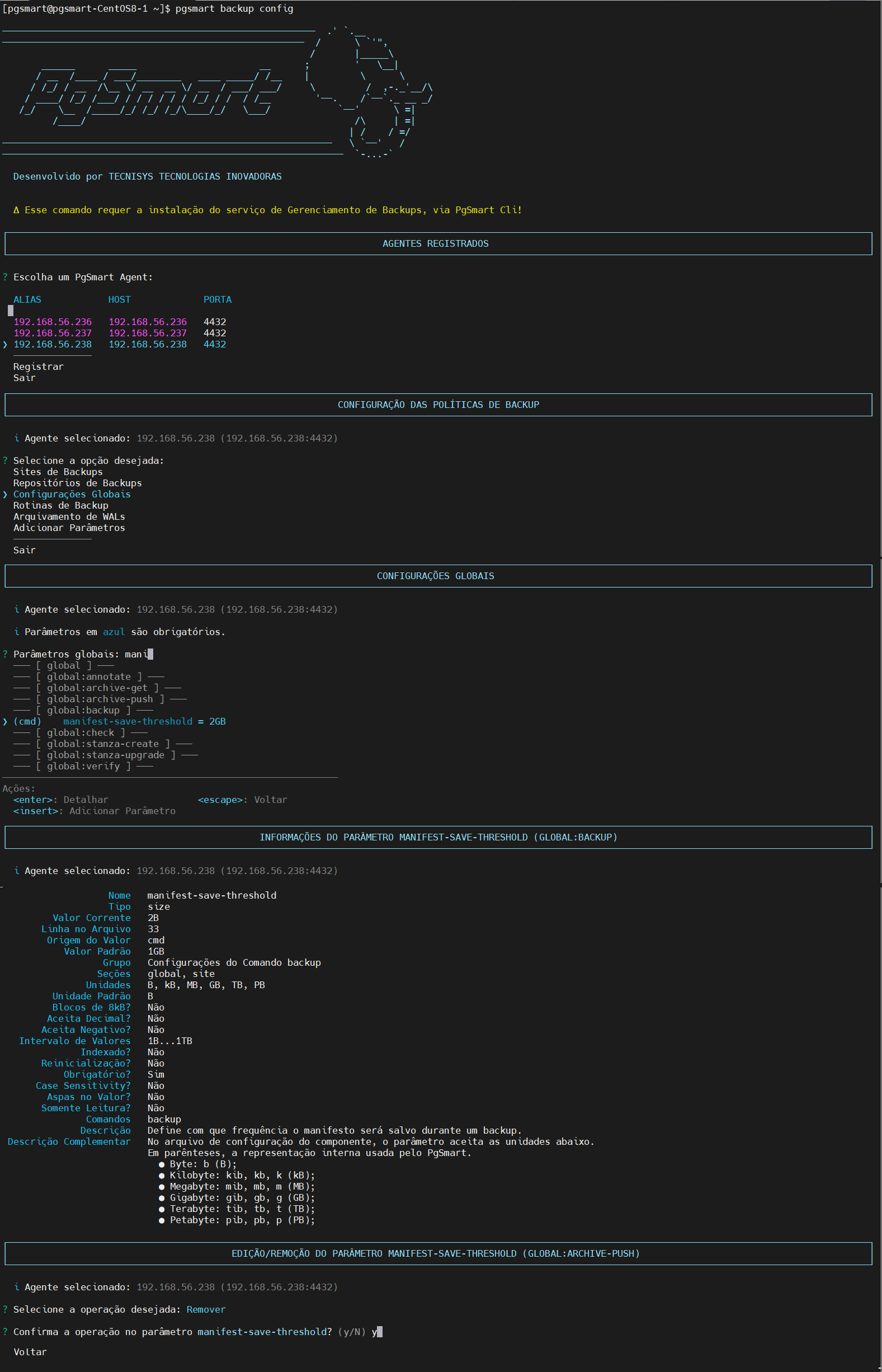The width and height of the screenshot is (882, 1372).
Task: Click Voltar at the bottom
Action: (x=30, y=1352)
